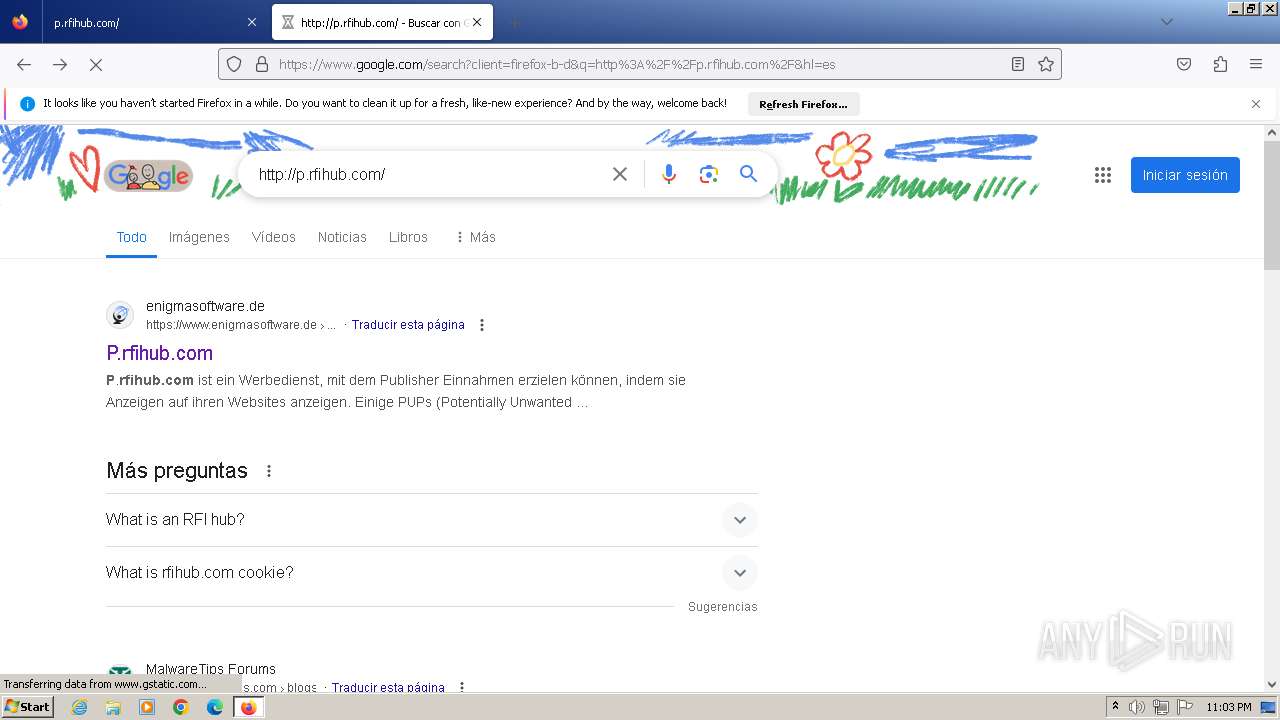
Task: Stop loading the page
Action: pyautogui.click(x=96, y=64)
